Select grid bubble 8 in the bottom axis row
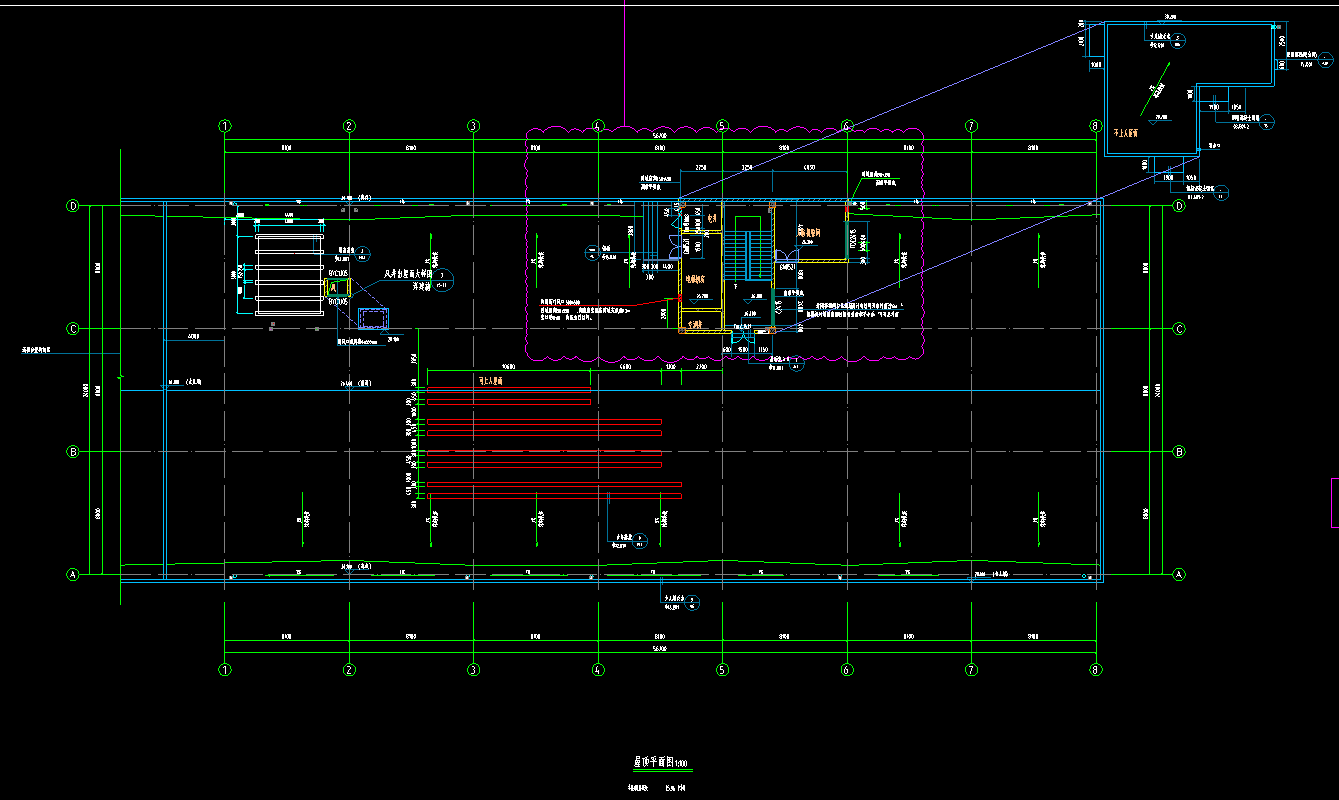Viewport: 1339px width, 800px height. tap(1095, 670)
